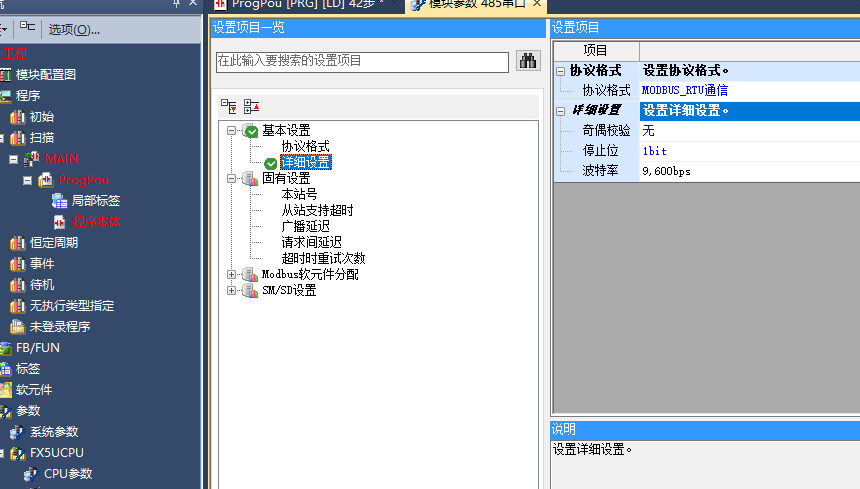Screen dimensions: 860x489
Task: Click the settings item search field
Action: [362, 61]
